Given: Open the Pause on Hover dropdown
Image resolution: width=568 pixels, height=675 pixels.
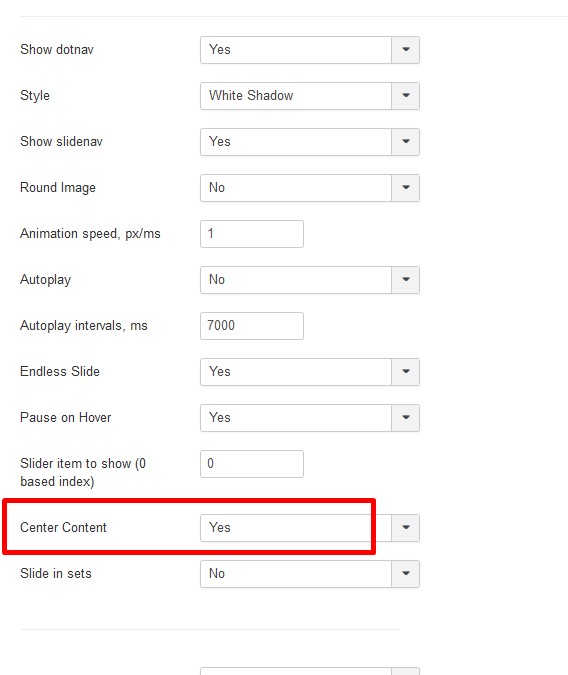Looking at the screenshot, I should click(x=310, y=418).
